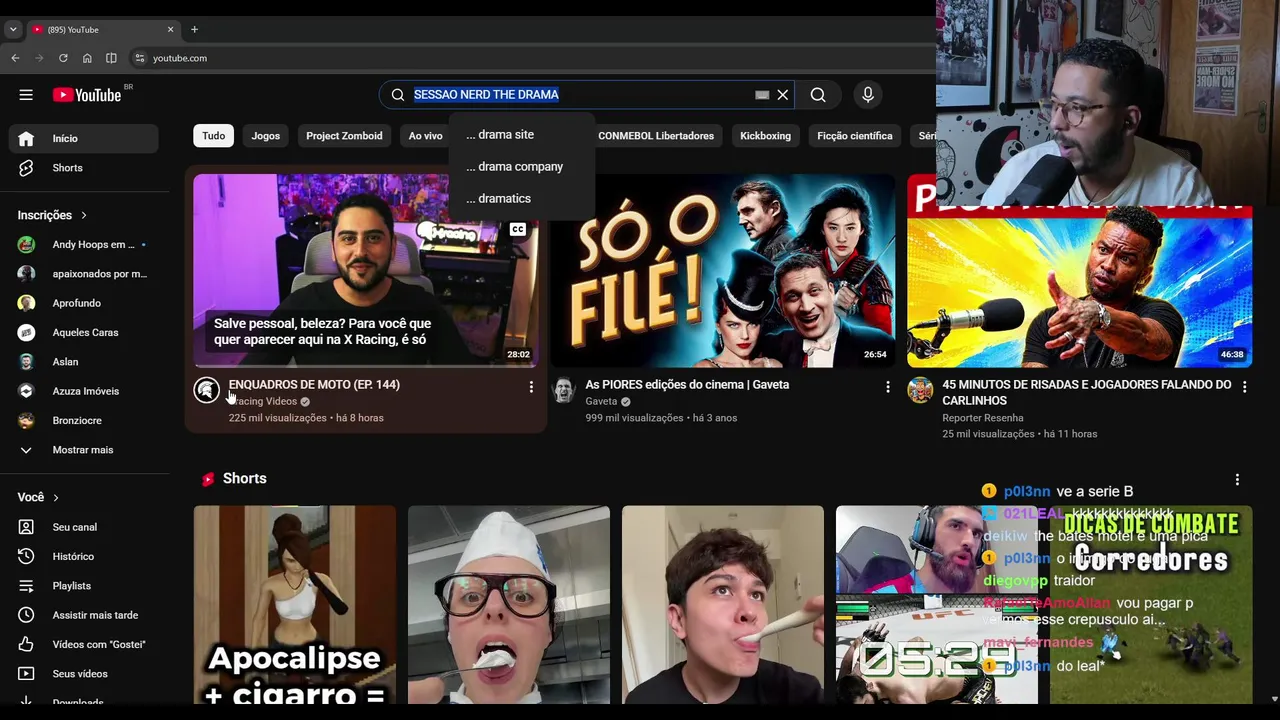Viewport: 1280px width, 720px height.
Task: Open Andy Hoops subscription channel
Action: [x=84, y=245]
